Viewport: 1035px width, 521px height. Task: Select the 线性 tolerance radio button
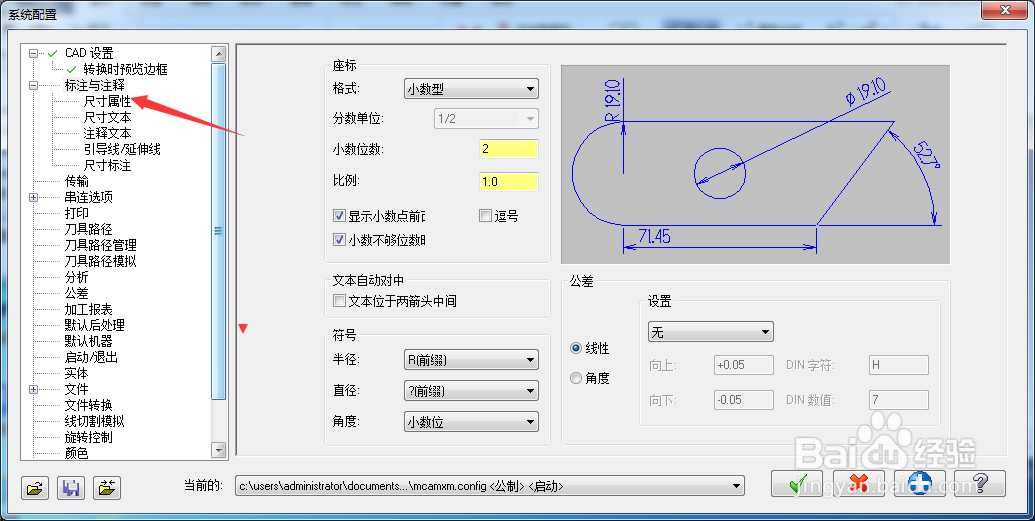[x=576, y=348]
